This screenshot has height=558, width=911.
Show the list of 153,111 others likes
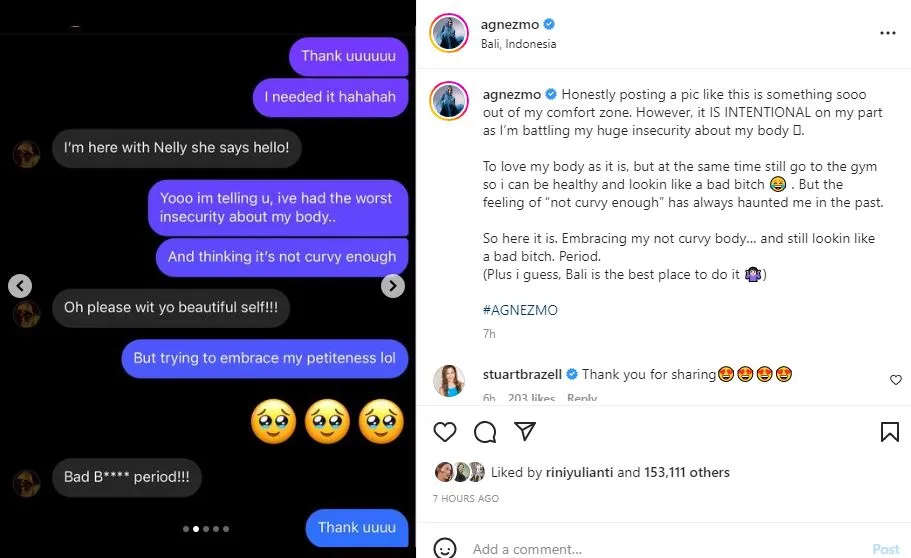[x=687, y=473]
